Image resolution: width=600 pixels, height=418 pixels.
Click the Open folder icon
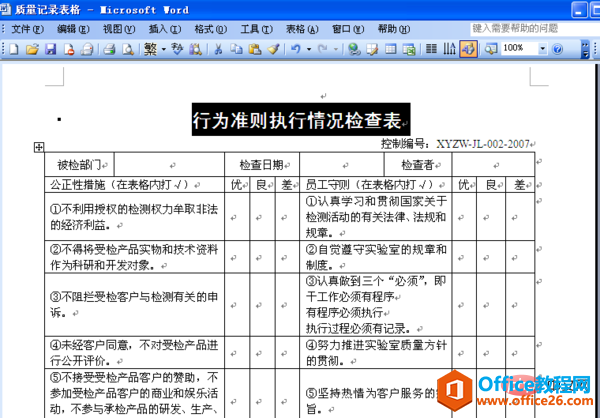[32, 49]
